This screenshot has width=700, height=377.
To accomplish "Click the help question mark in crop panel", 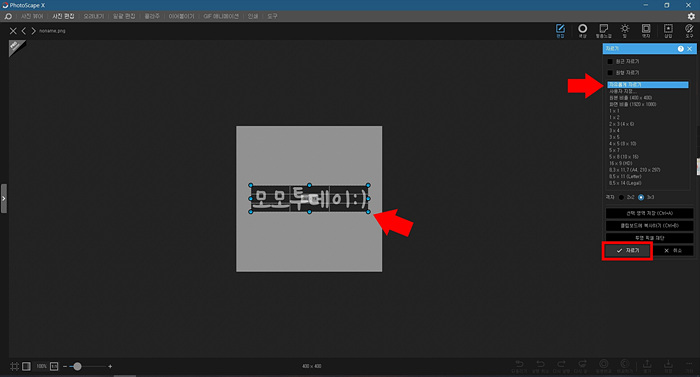I will pyautogui.click(x=680, y=49).
